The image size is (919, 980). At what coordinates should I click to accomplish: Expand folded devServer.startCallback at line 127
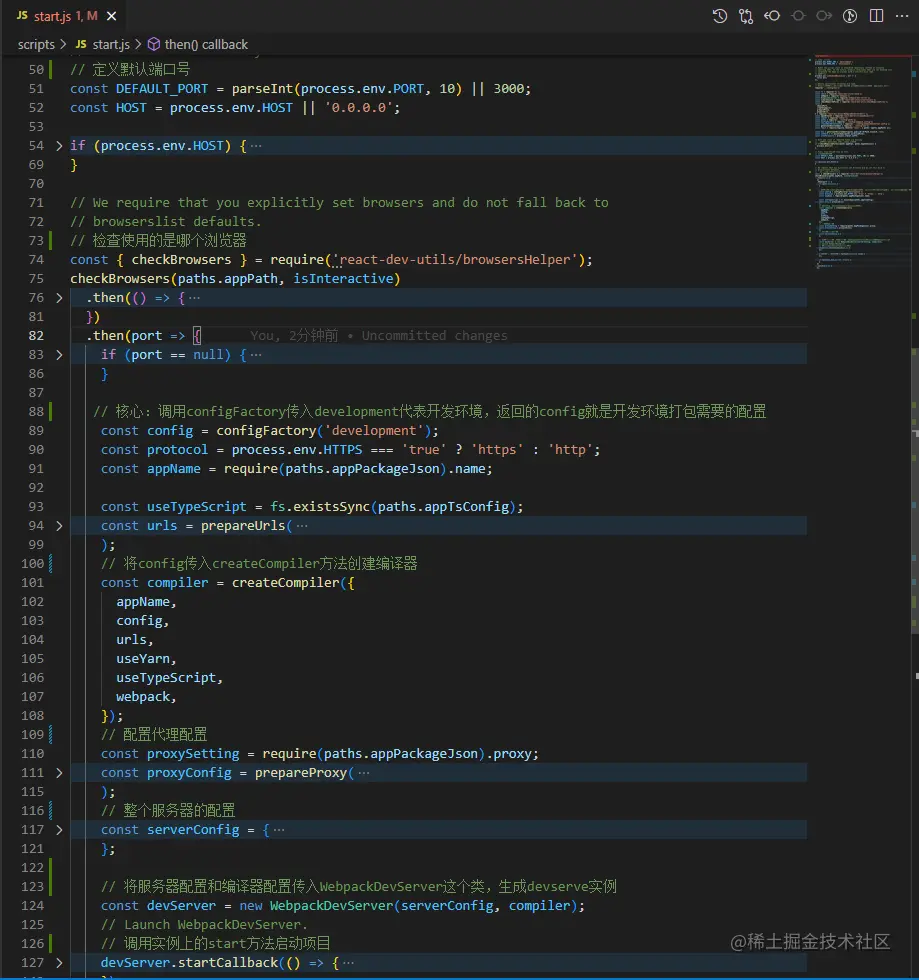[59, 963]
